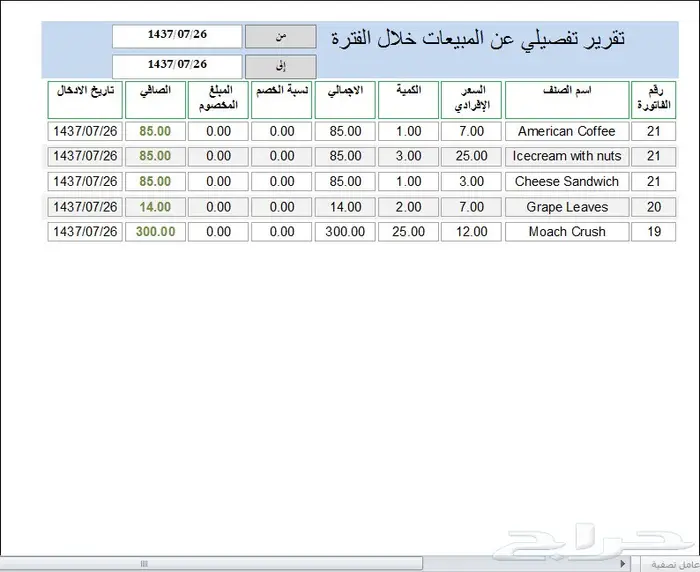Click invoice number 19 cell

click(x=653, y=232)
